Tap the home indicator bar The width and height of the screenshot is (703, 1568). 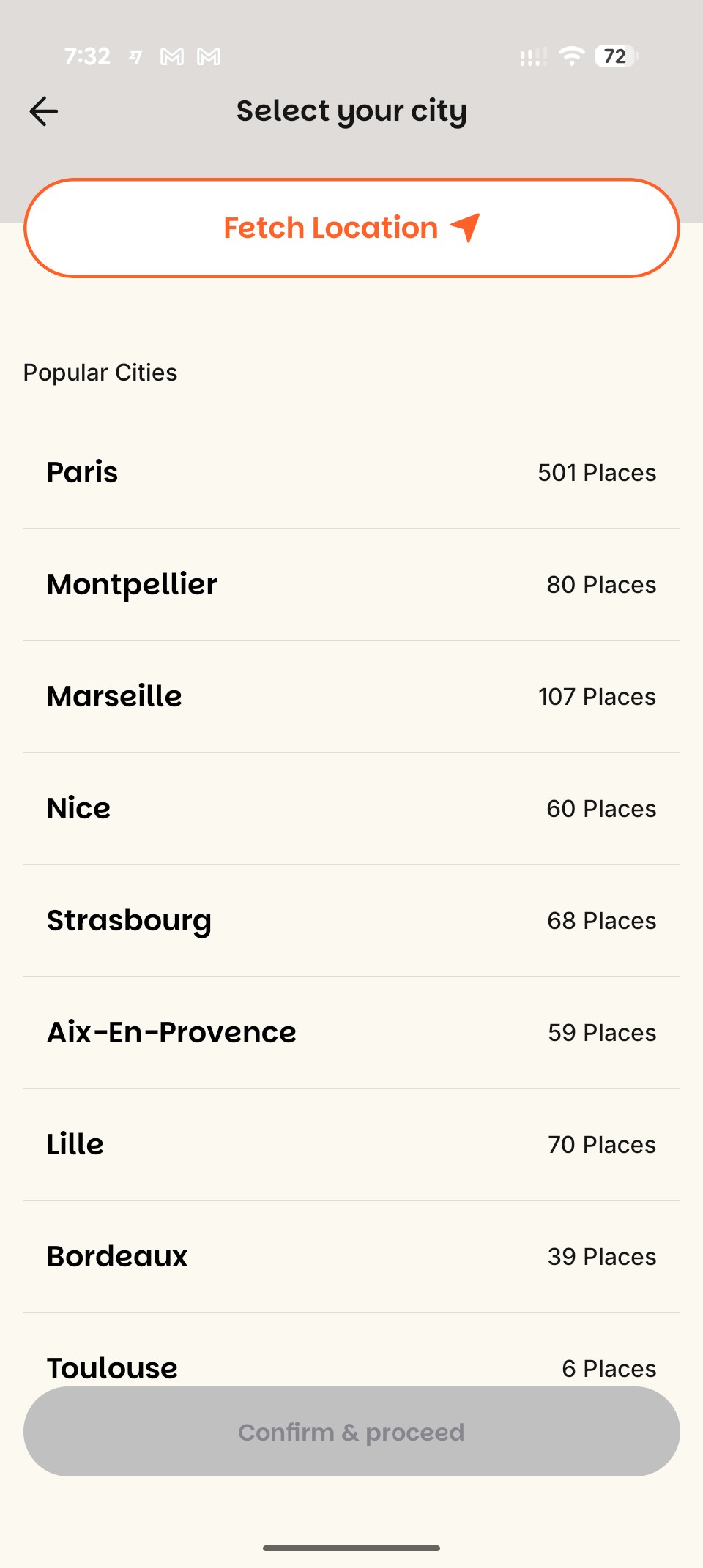(x=351, y=1548)
